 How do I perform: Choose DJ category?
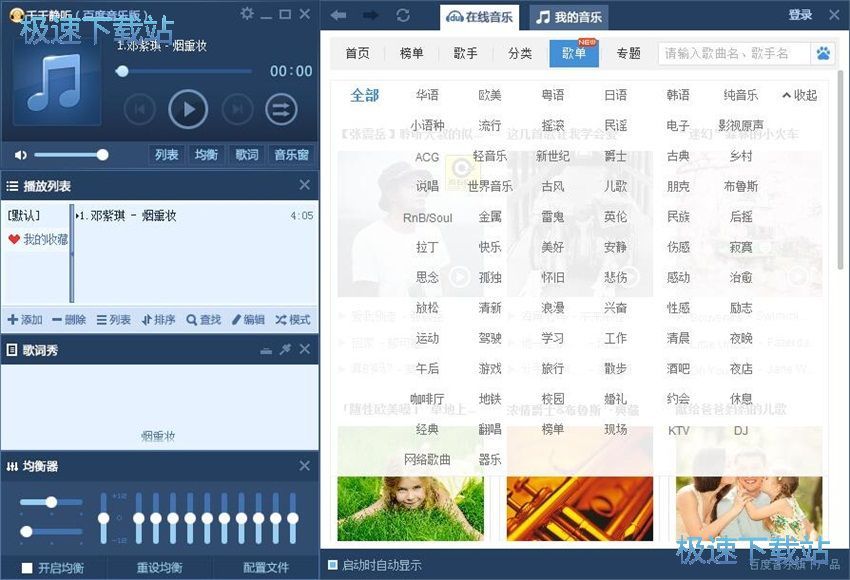coord(740,430)
